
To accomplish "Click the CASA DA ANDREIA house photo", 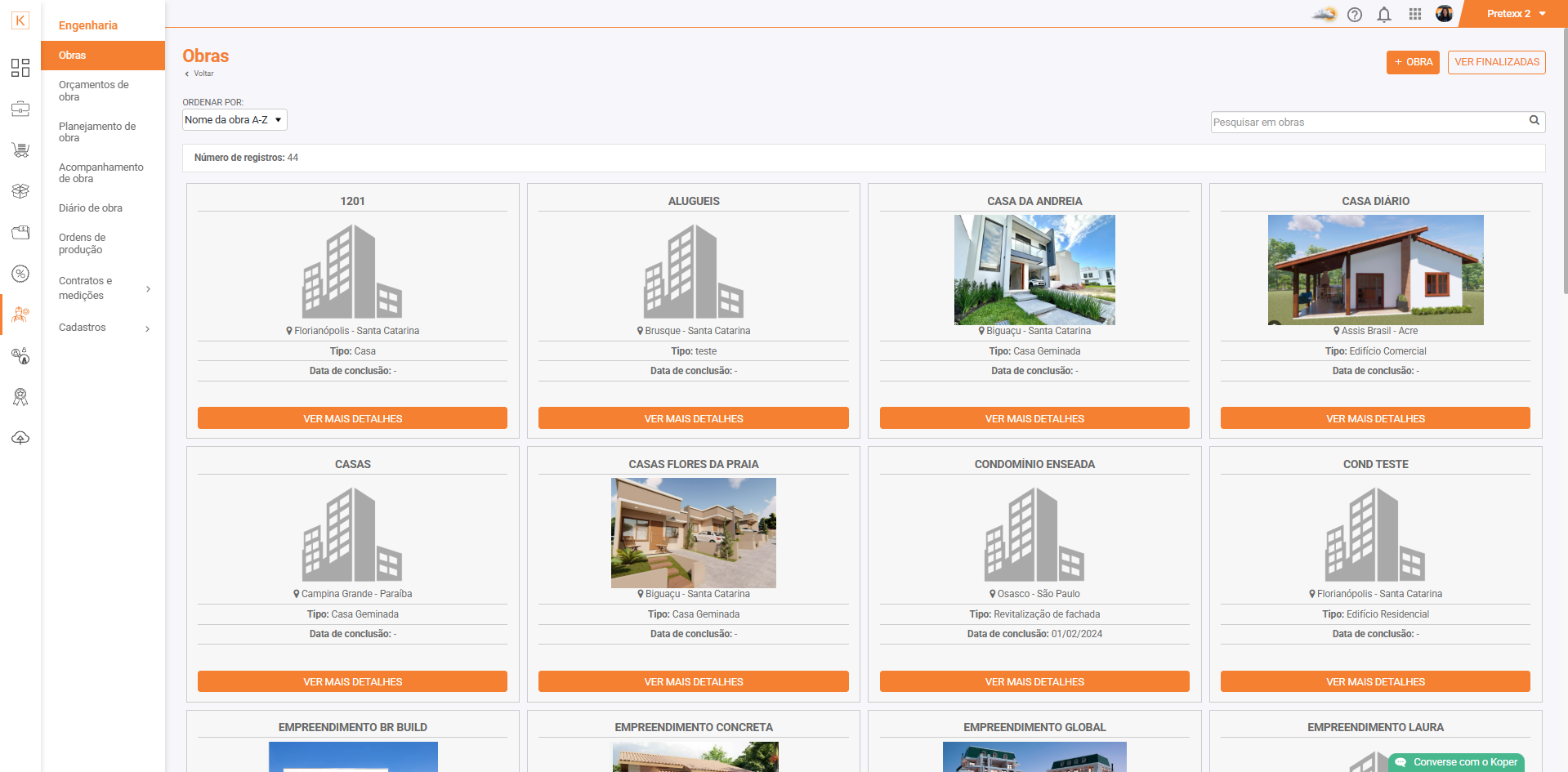I will (x=1034, y=270).
